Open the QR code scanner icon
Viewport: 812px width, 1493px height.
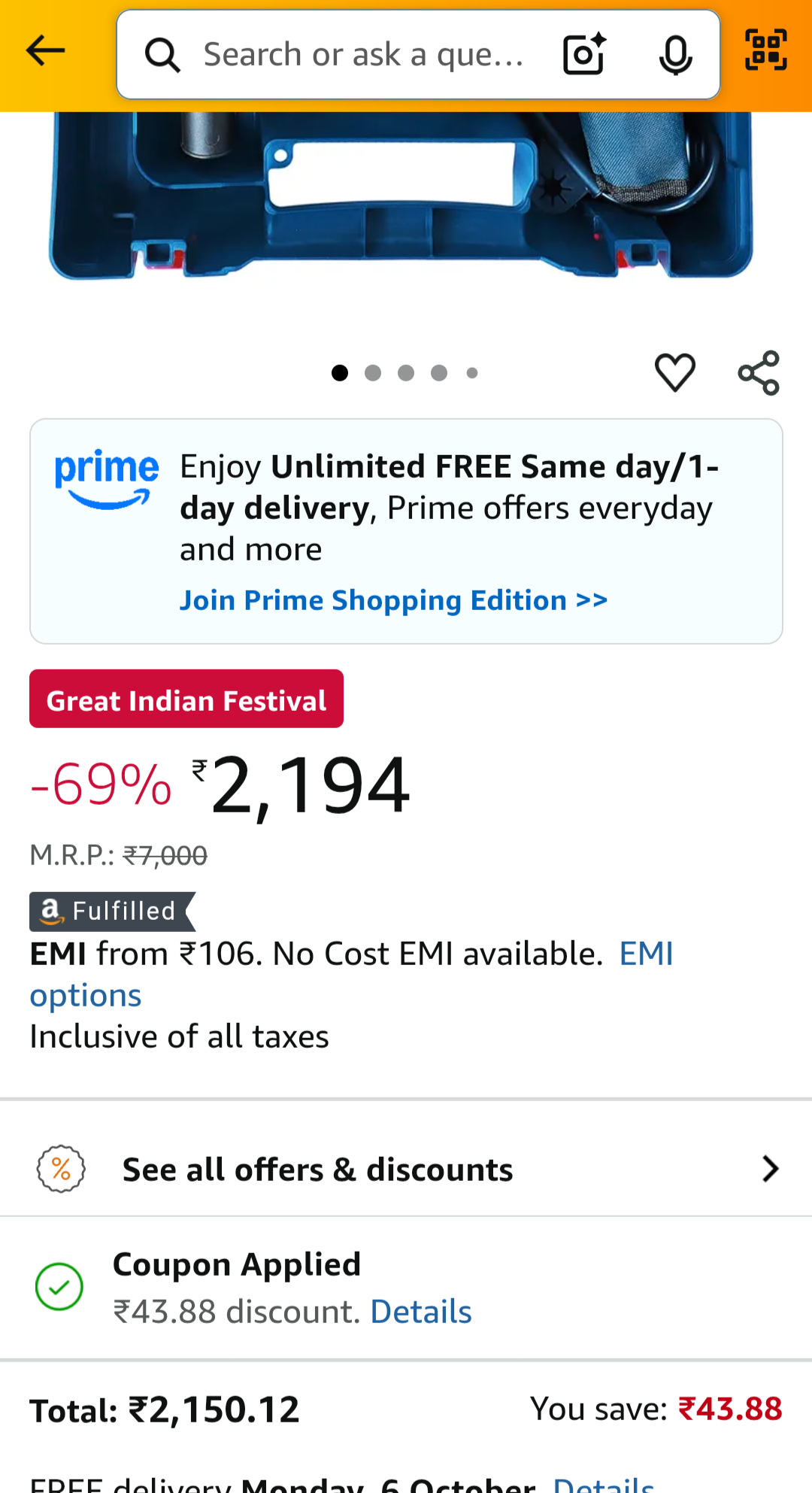coord(765,50)
